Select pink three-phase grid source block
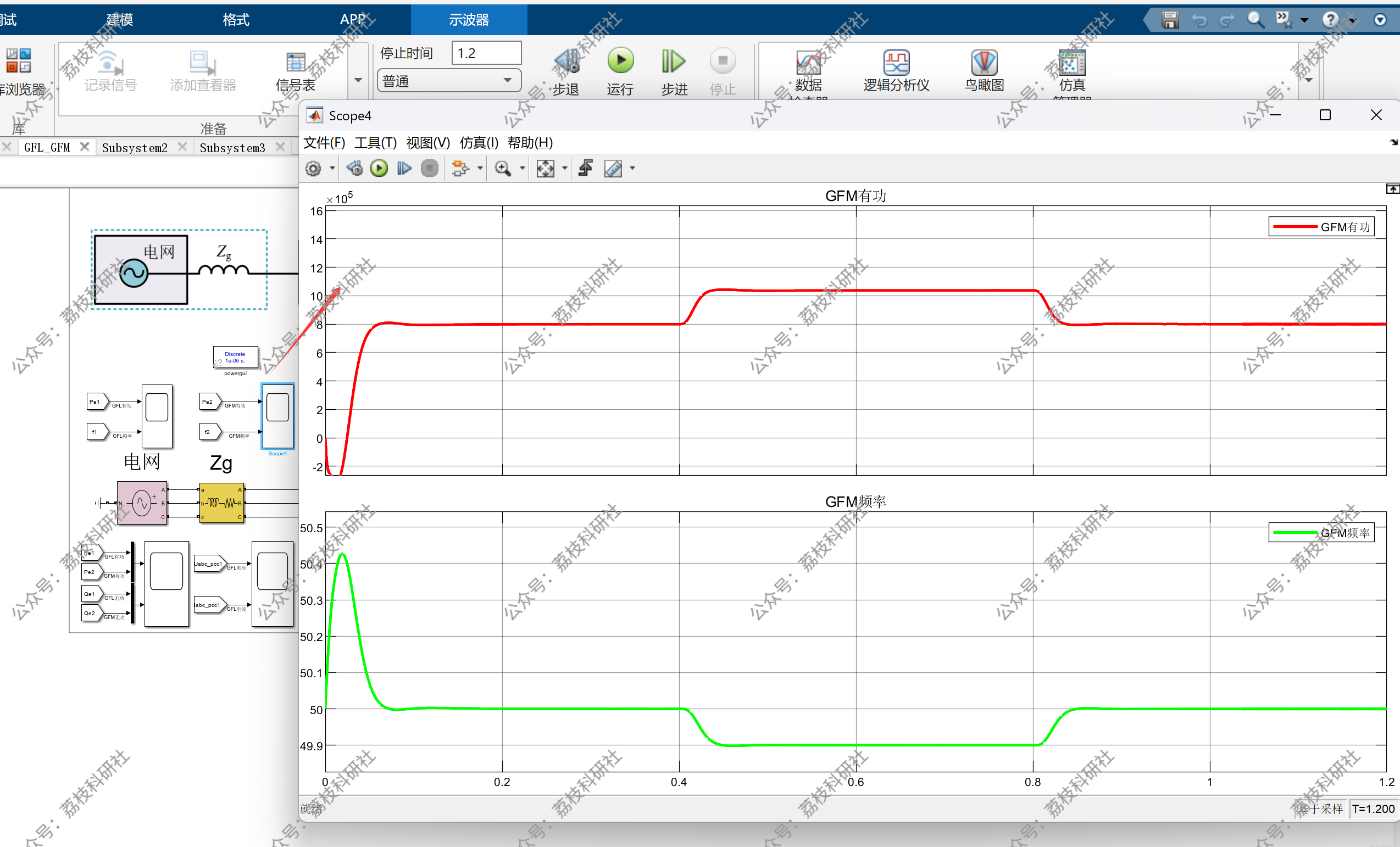 142,503
